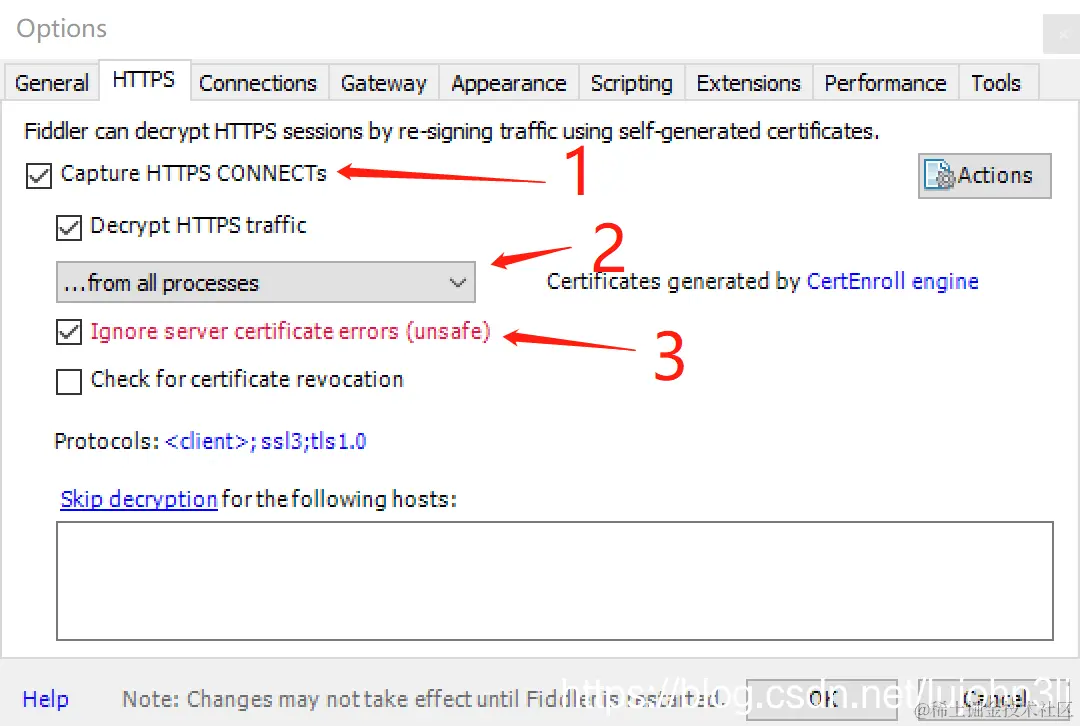The image size is (1080, 726).
Task: Open the CertEnroll engine link
Action: 892,281
